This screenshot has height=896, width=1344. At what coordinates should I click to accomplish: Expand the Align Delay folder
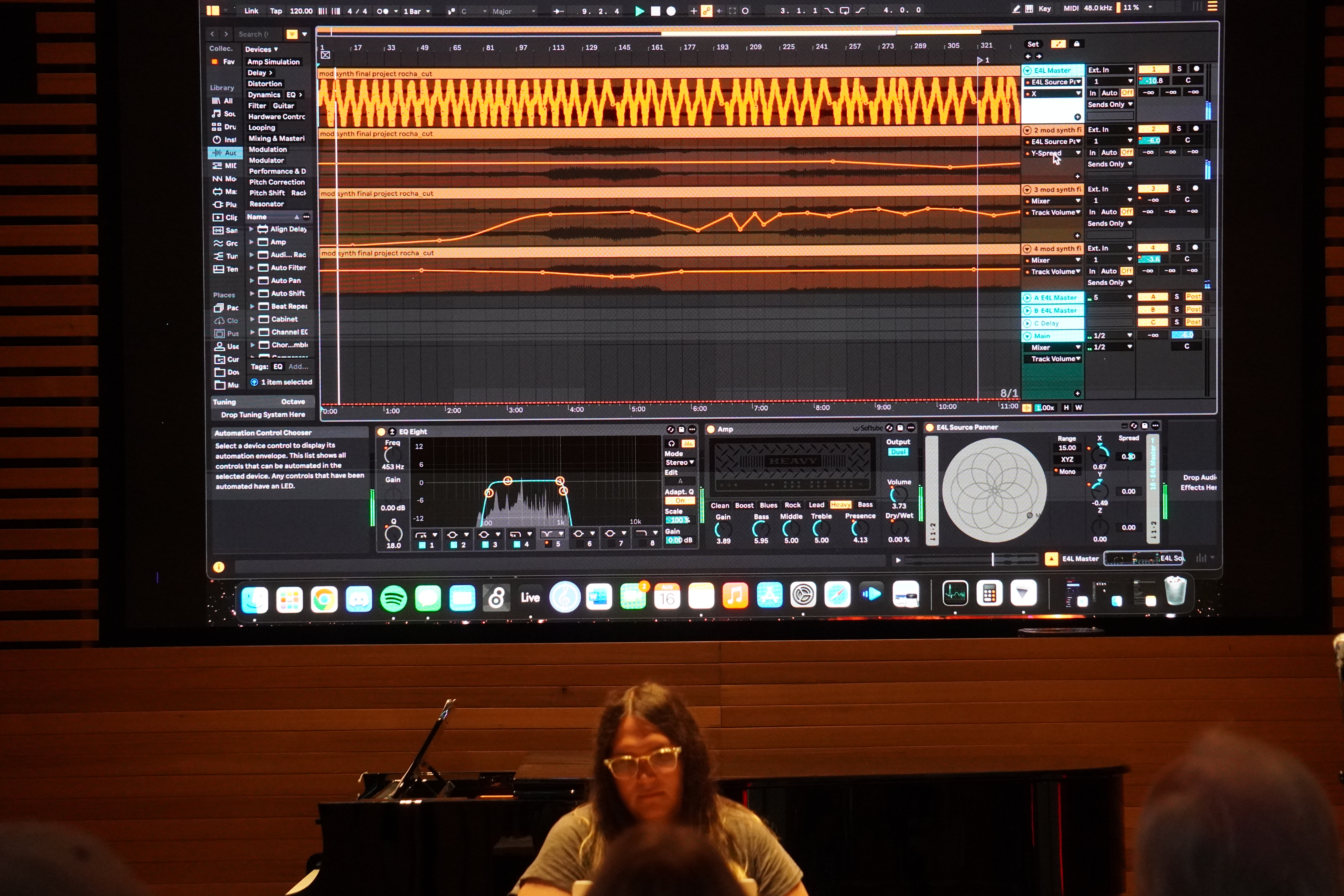coord(251,229)
